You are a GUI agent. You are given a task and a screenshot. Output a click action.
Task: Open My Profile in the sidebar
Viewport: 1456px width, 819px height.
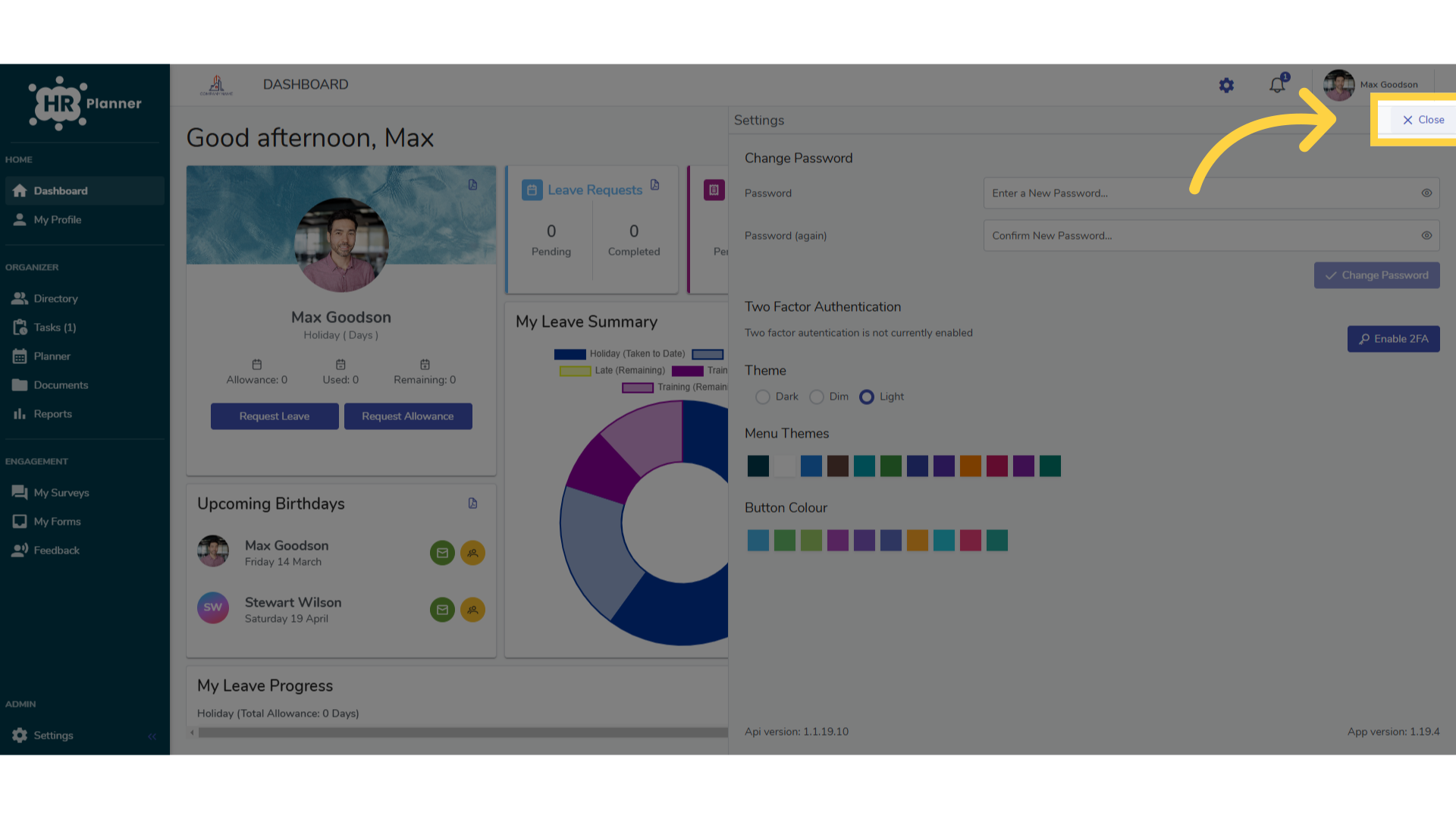tap(85, 220)
